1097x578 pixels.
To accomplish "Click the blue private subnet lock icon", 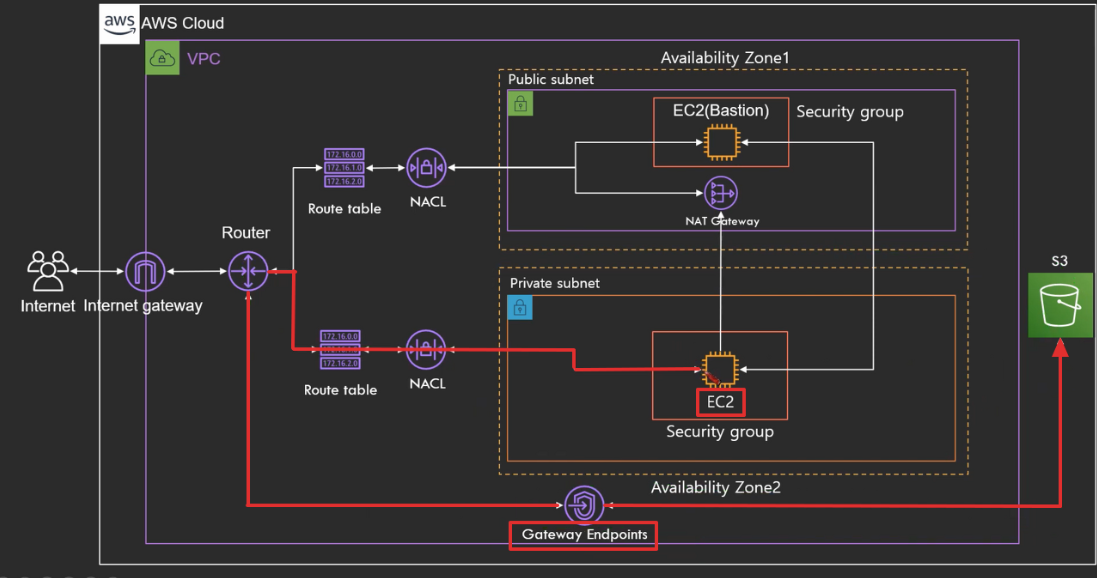I will click(x=520, y=307).
